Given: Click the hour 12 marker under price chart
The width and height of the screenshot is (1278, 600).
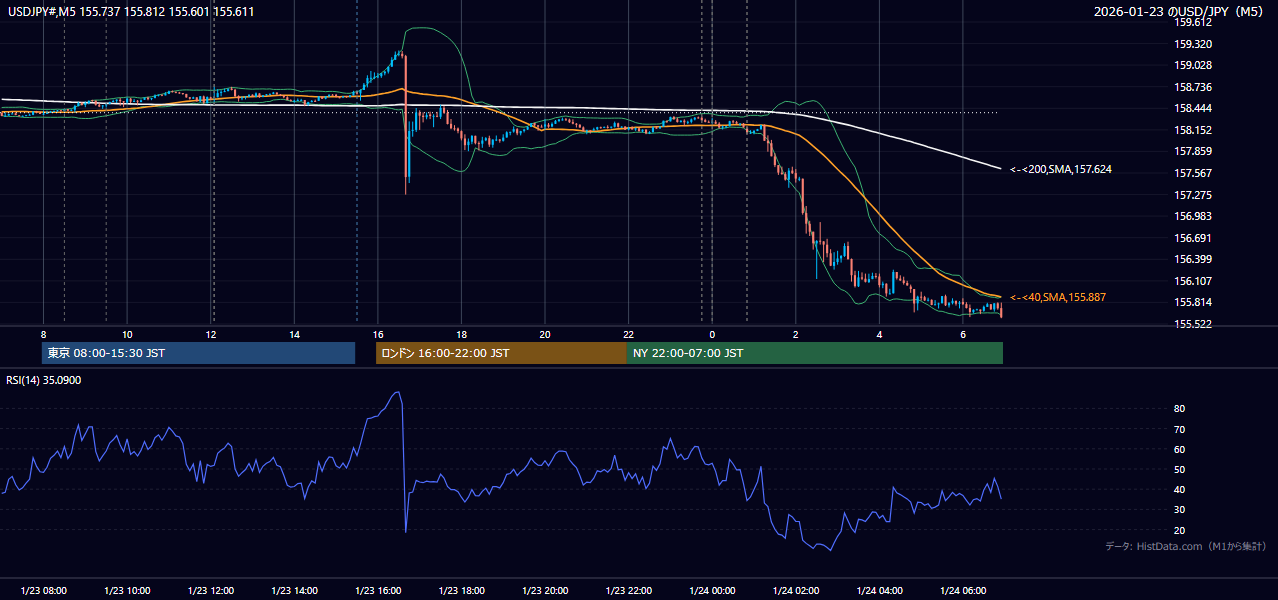Looking at the screenshot, I should (210, 334).
